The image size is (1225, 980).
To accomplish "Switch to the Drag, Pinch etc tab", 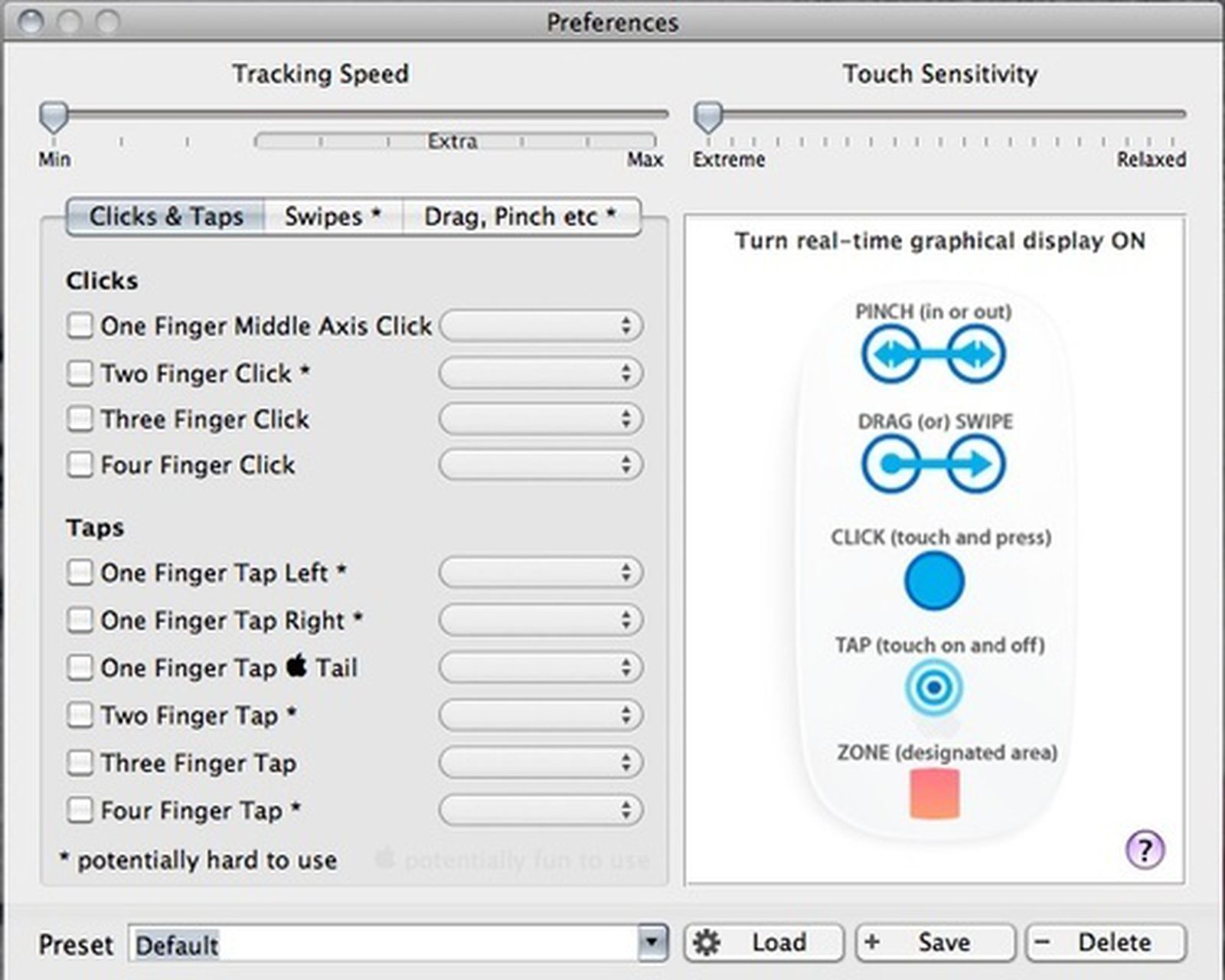I will pyautogui.click(x=521, y=217).
